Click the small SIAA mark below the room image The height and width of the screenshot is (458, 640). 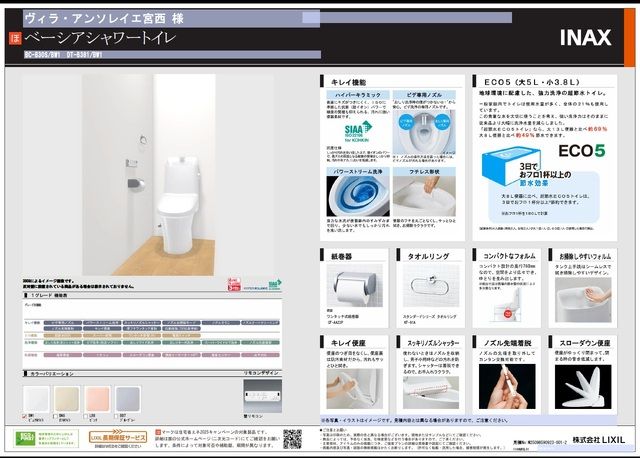tap(275, 284)
